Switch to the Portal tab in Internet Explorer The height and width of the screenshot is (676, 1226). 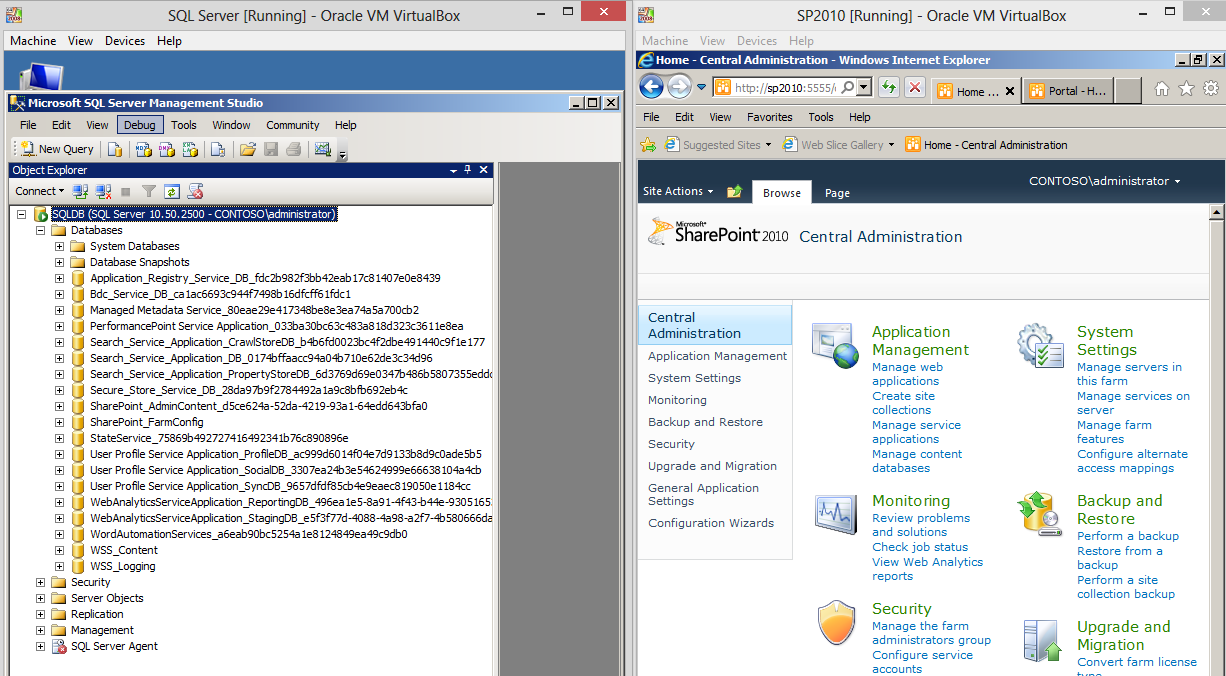pos(1066,90)
